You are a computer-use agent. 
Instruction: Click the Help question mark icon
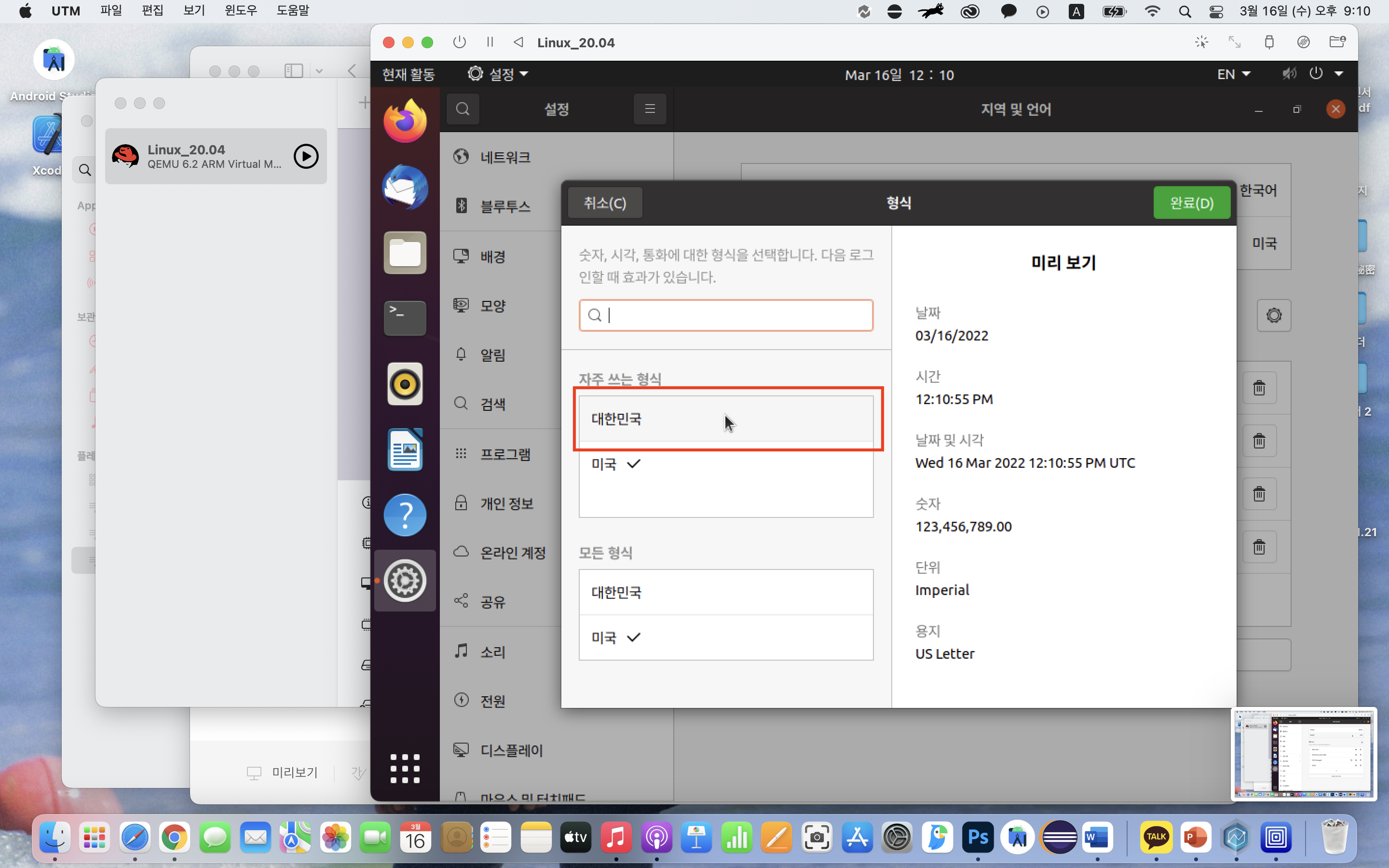(x=405, y=515)
